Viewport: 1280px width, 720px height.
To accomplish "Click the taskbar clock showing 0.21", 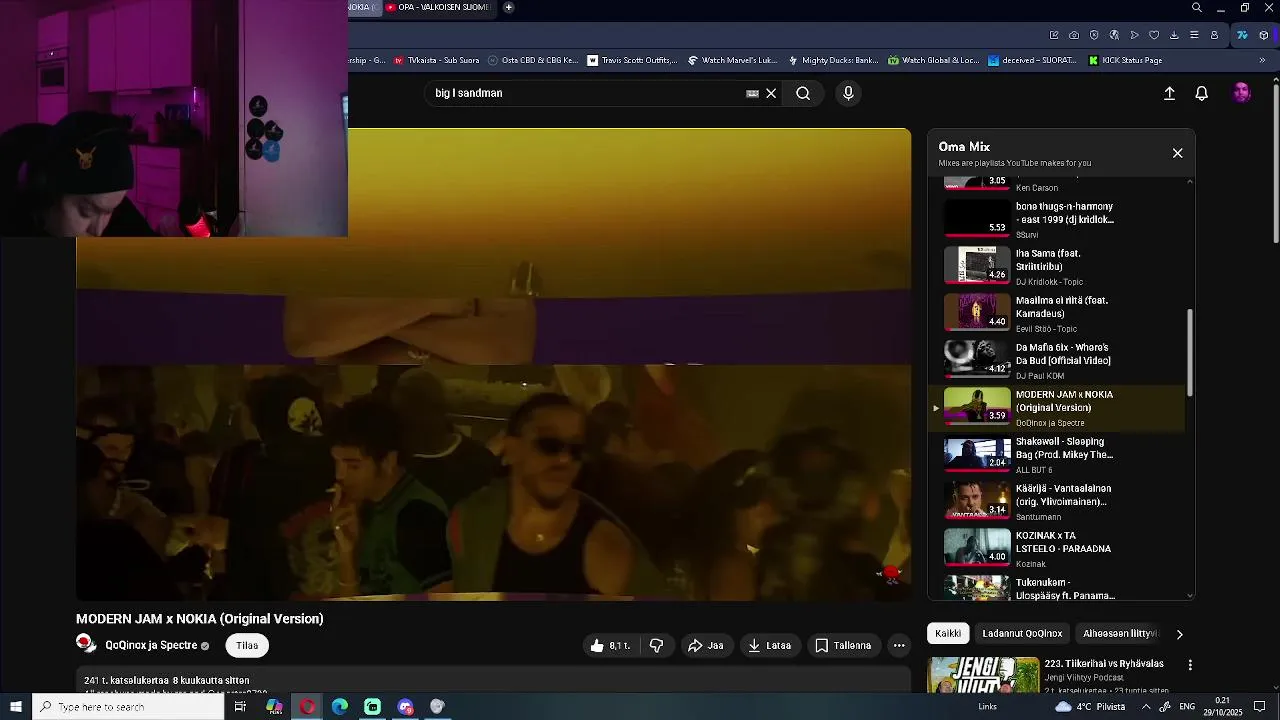I will coord(1223,706).
